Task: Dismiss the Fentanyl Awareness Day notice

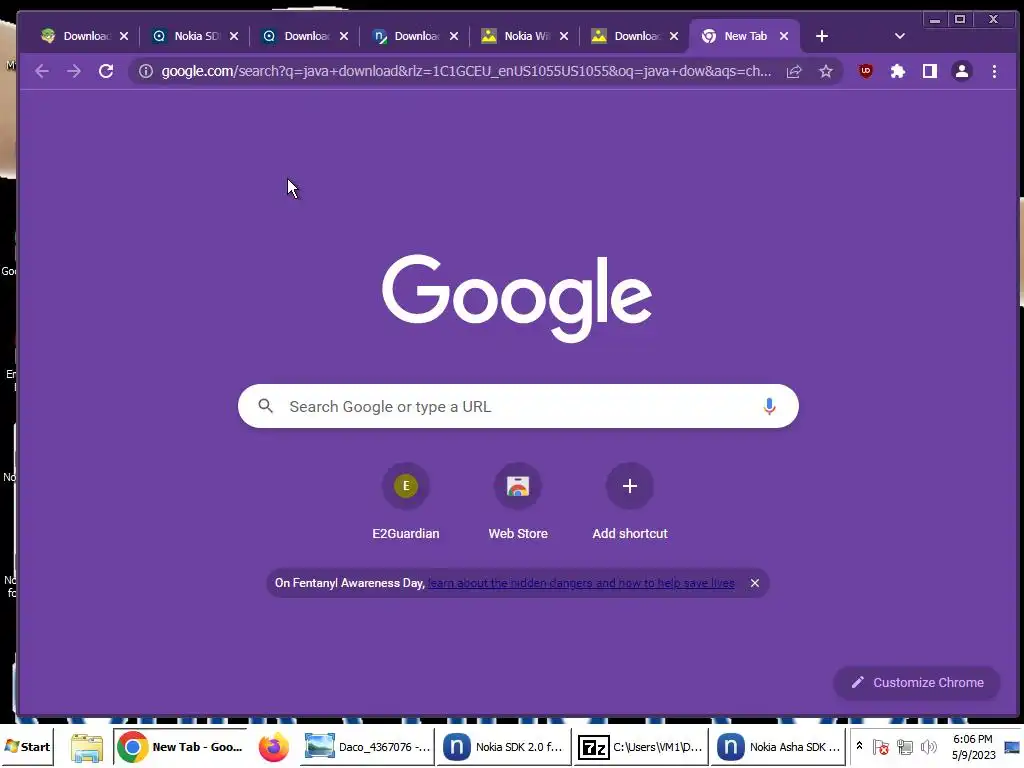Action: tap(755, 583)
